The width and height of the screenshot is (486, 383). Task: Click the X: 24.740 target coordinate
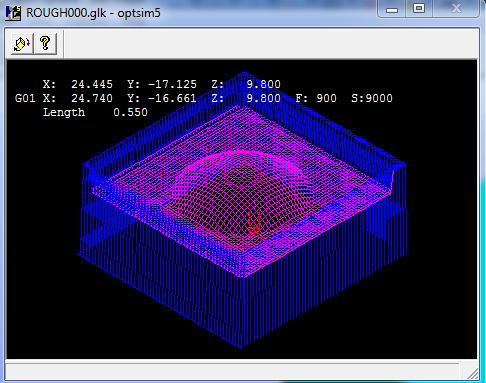tap(78, 98)
